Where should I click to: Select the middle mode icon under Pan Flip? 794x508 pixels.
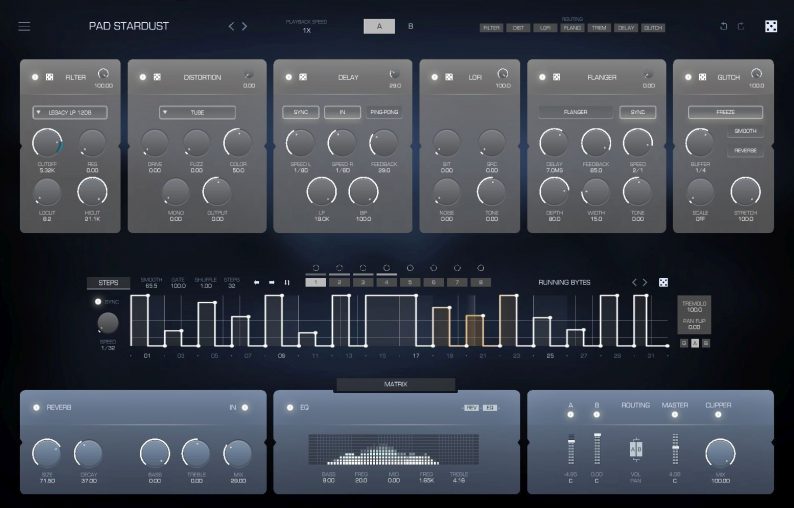pyautogui.click(x=695, y=343)
